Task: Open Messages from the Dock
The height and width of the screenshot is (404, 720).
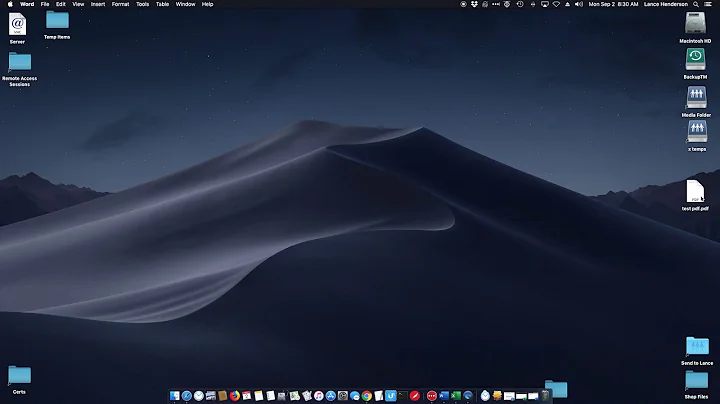Action: (354, 396)
